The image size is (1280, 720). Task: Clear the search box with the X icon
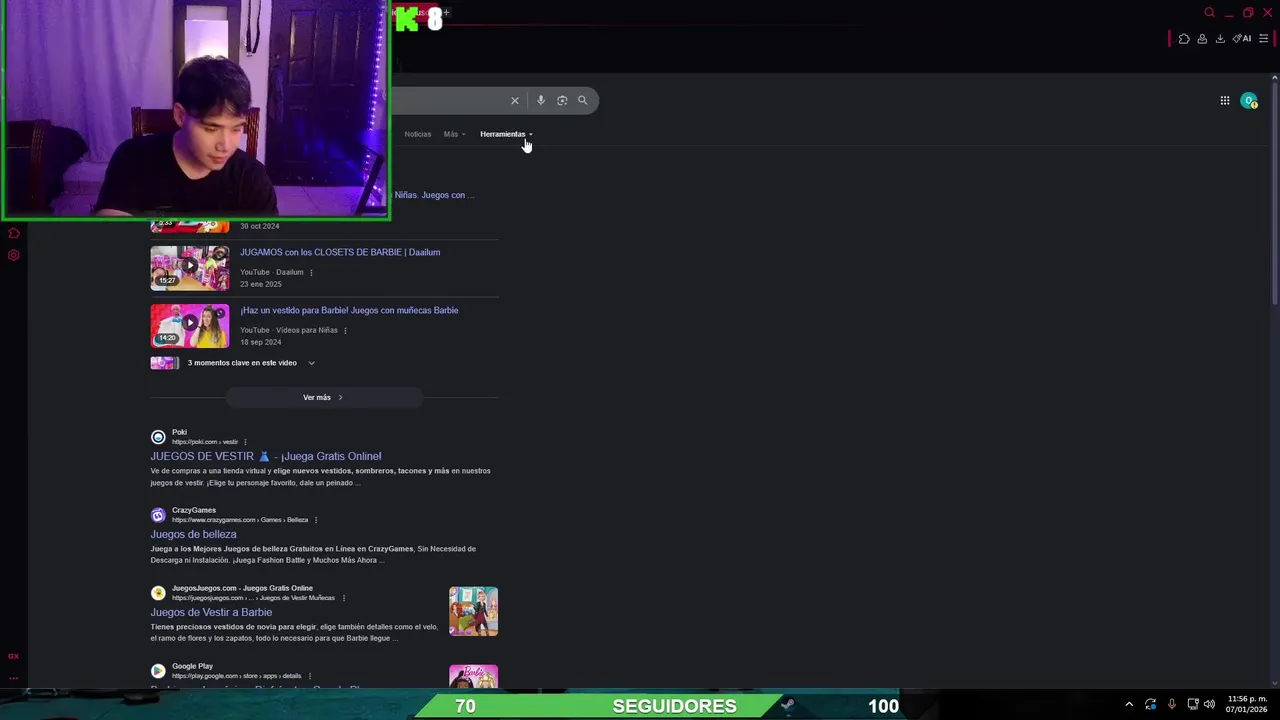point(515,100)
